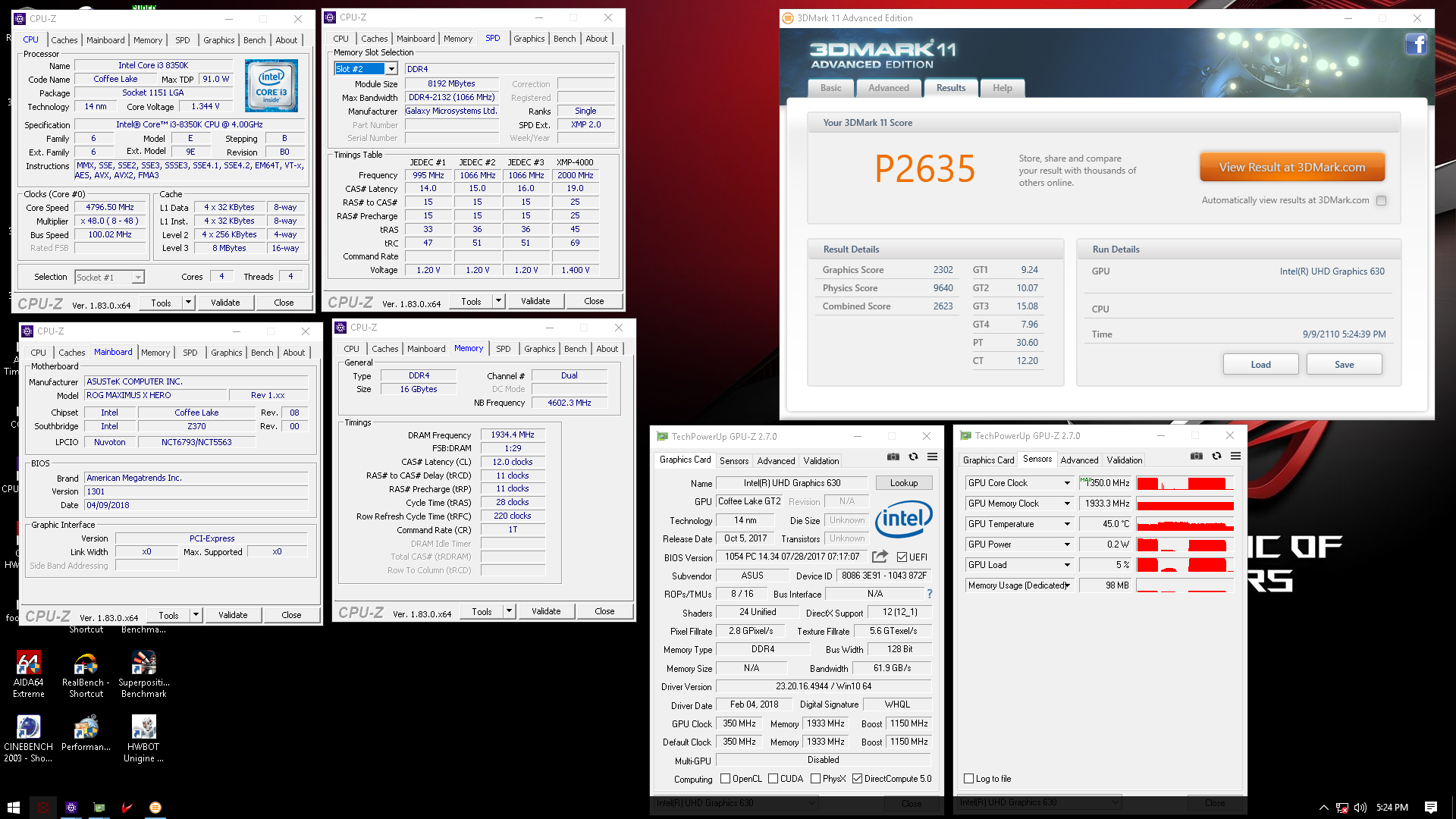The image size is (1456, 819).
Task: Click orange 3DMark icon in taskbar
Action: pos(155,808)
